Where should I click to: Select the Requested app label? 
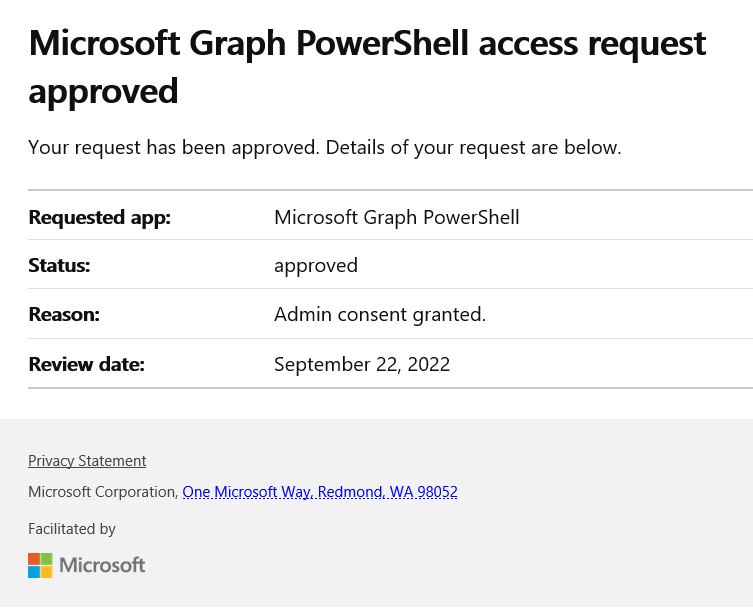100,217
